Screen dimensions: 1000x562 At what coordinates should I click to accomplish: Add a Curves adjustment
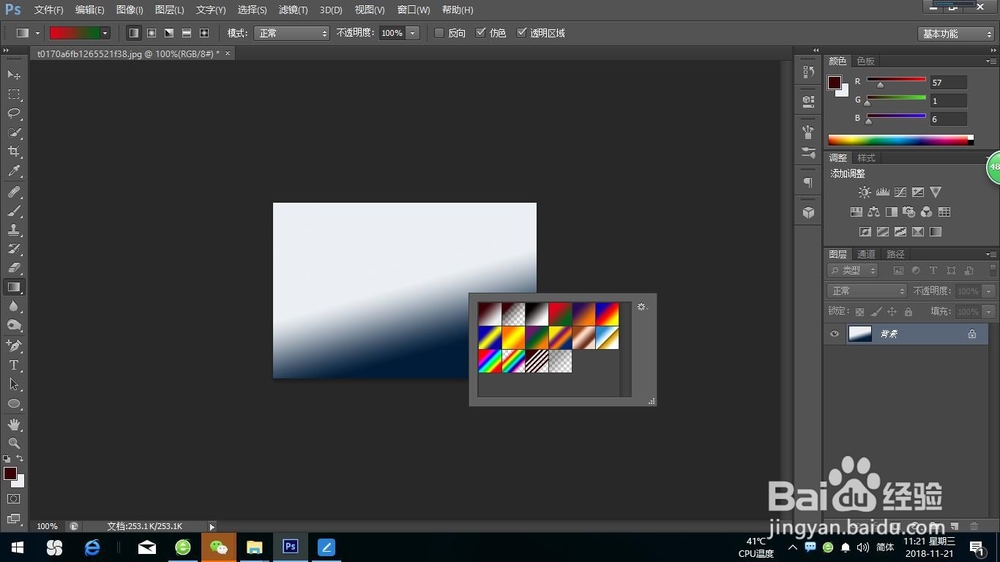click(x=900, y=192)
